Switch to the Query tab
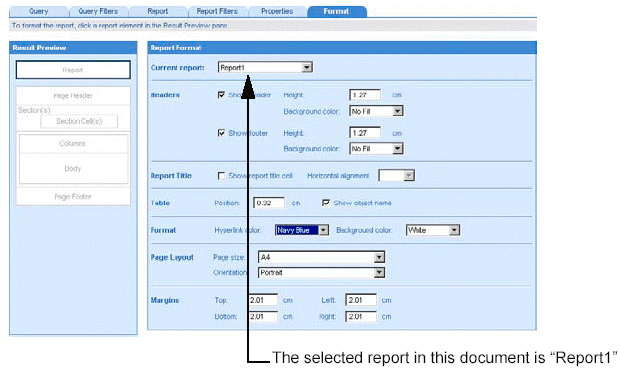This screenshot has height=369, width=620. 39,11
